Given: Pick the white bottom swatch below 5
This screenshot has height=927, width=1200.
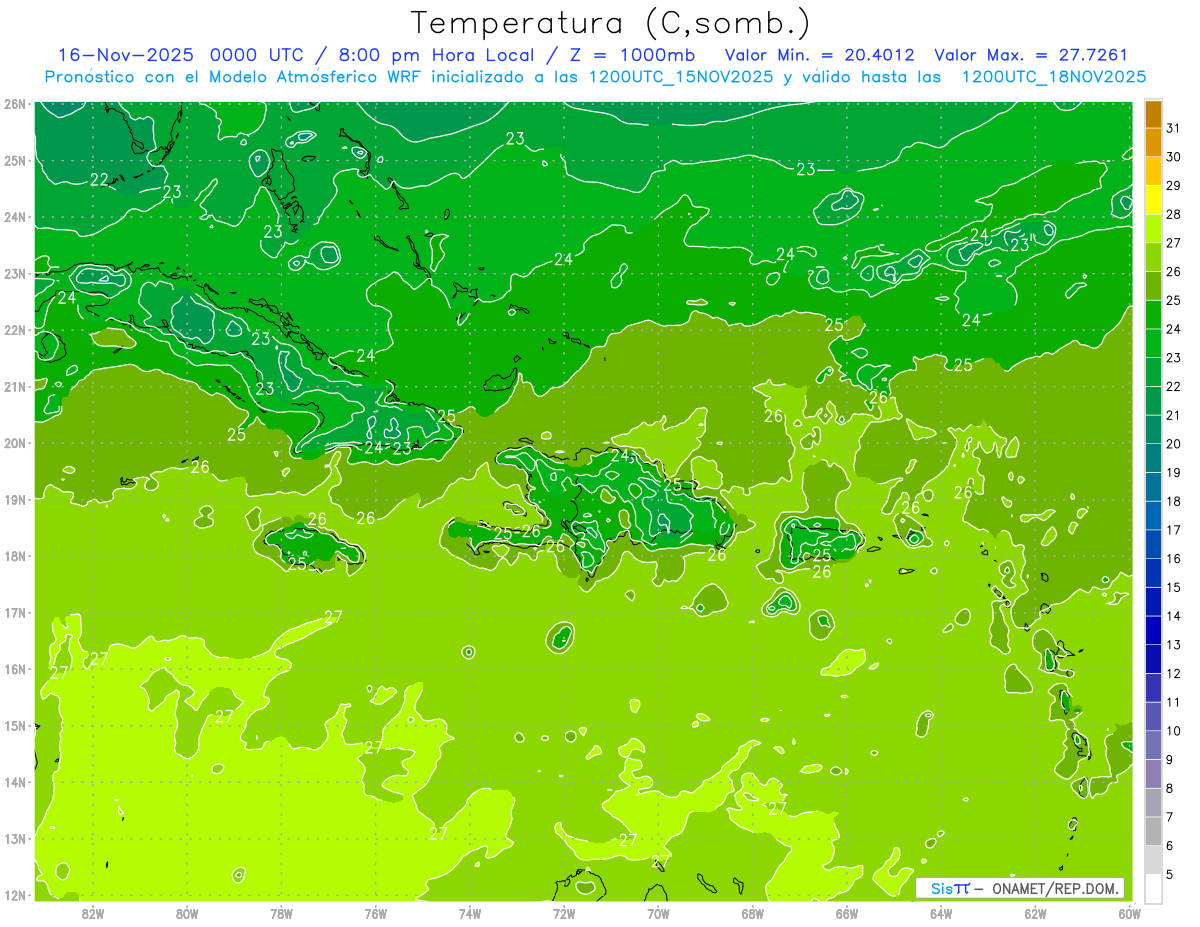Looking at the screenshot, I should click(1153, 888).
